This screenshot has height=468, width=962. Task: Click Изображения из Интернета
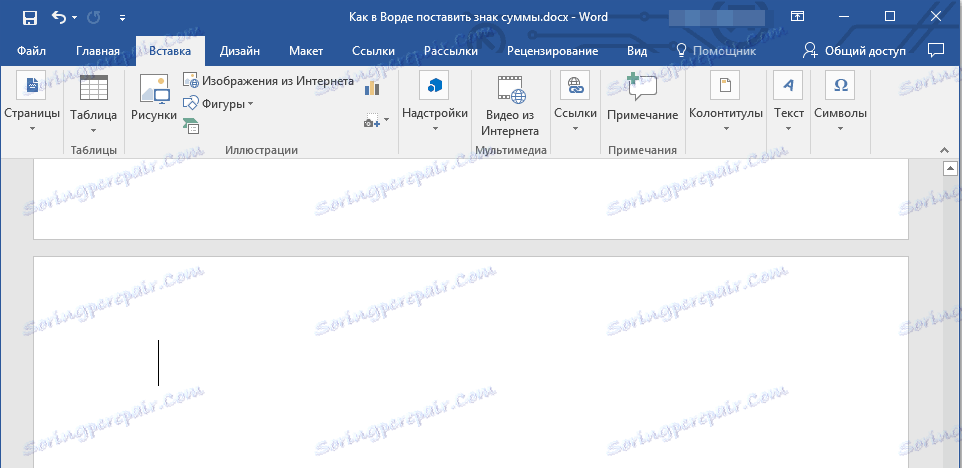[268, 80]
